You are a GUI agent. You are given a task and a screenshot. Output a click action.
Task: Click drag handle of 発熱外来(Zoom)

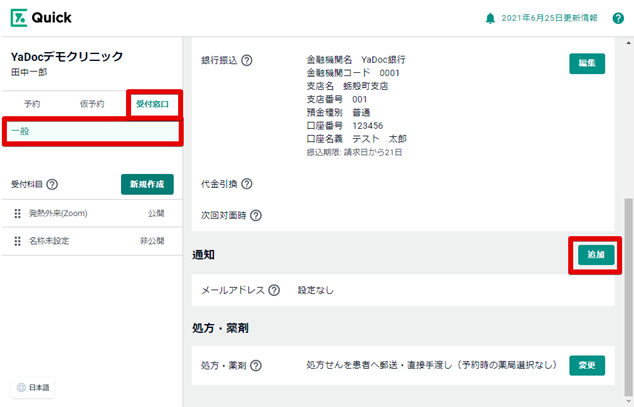point(17,214)
